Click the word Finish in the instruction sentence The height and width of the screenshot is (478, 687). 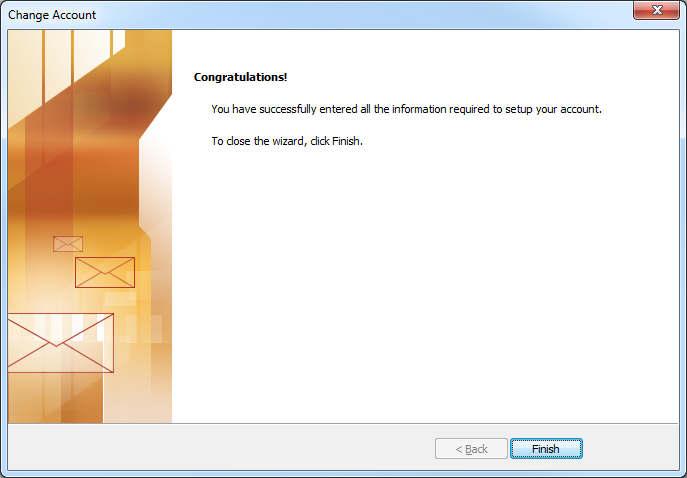point(346,141)
